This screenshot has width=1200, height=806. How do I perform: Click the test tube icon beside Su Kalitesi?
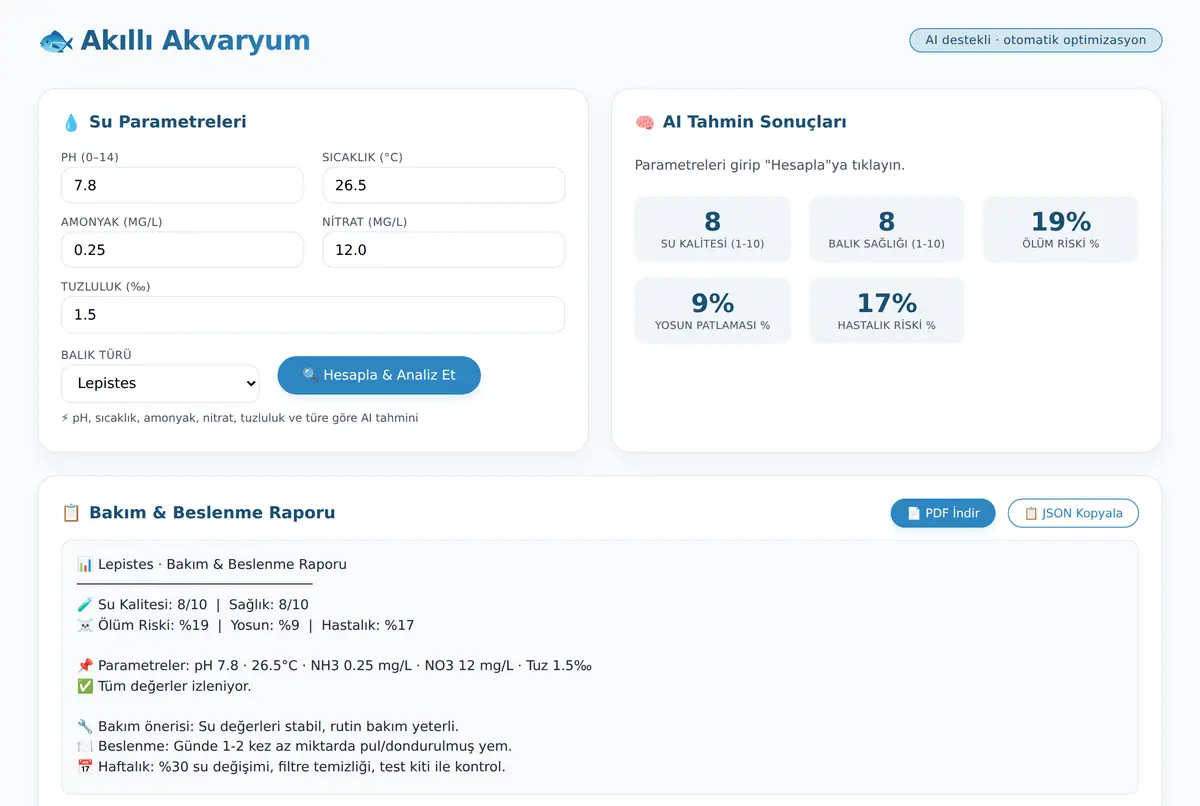(85, 604)
